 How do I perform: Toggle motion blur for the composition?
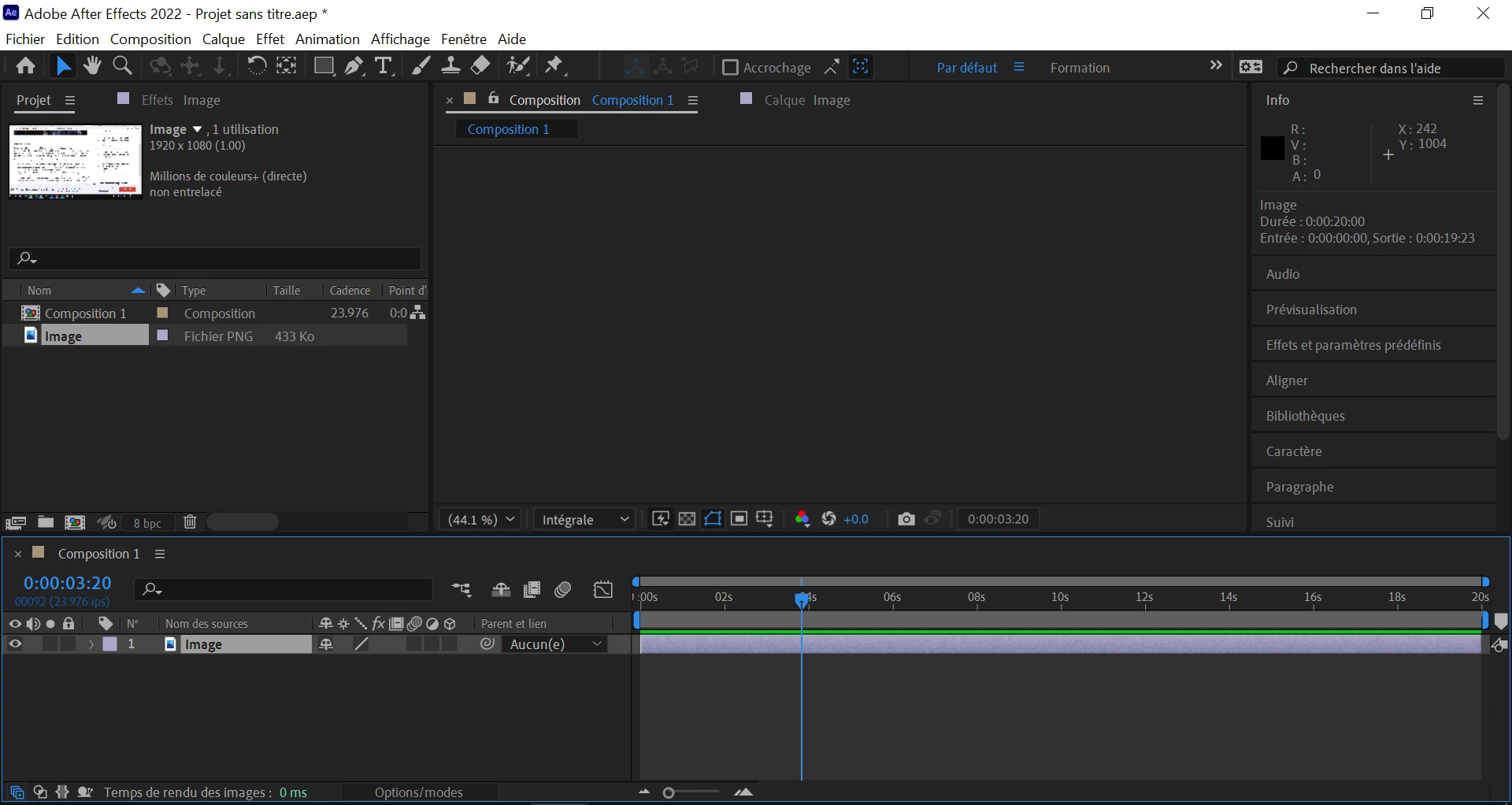562,589
